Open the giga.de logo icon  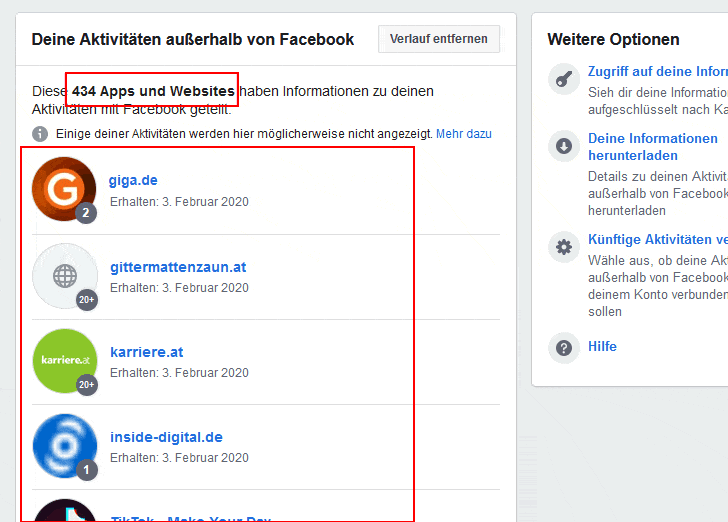click(64, 189)
